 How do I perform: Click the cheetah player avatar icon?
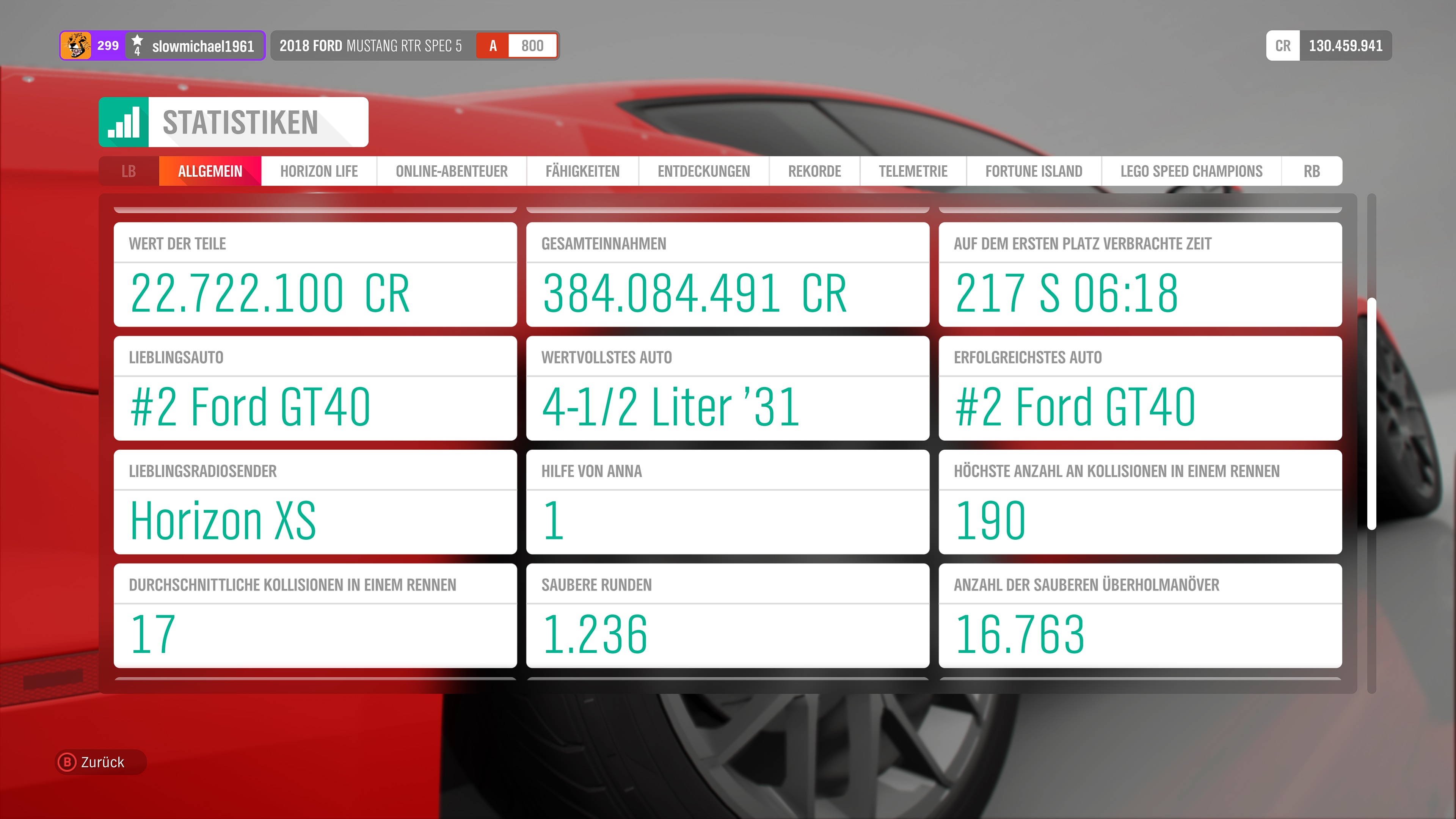click(x=76, y=46)
